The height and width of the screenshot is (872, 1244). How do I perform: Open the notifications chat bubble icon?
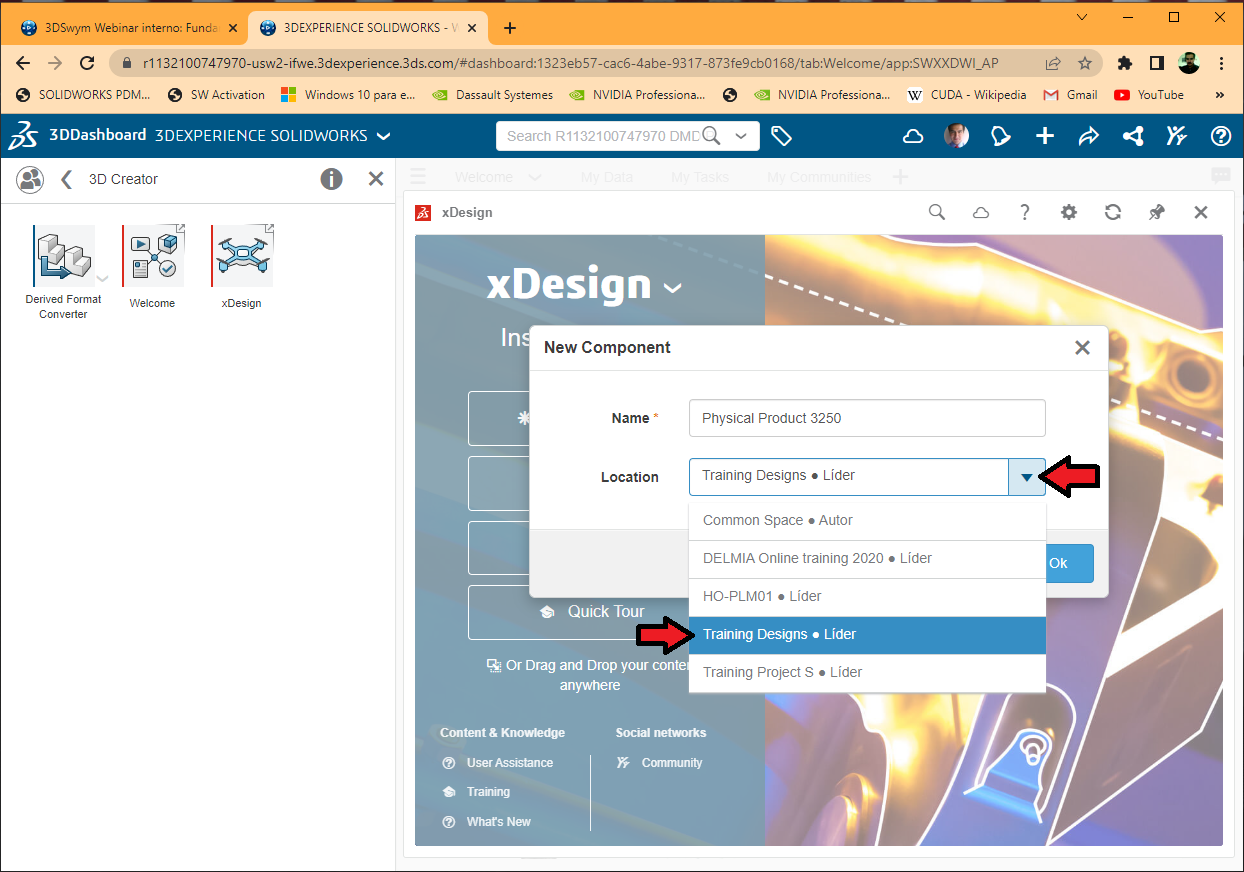(1001, 136)
